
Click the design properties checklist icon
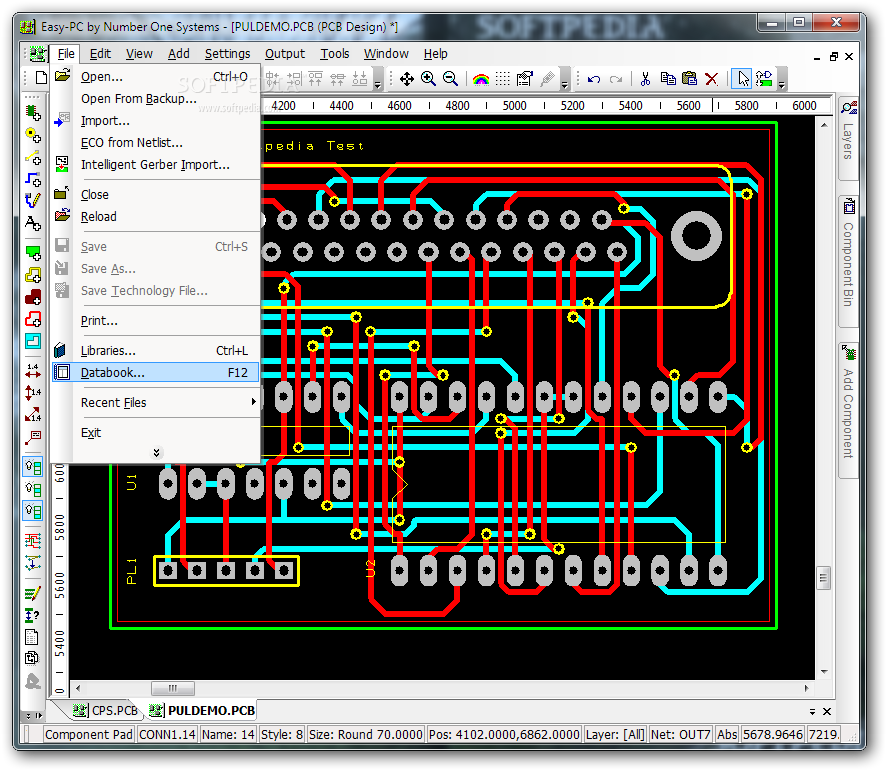click(525, 79)
